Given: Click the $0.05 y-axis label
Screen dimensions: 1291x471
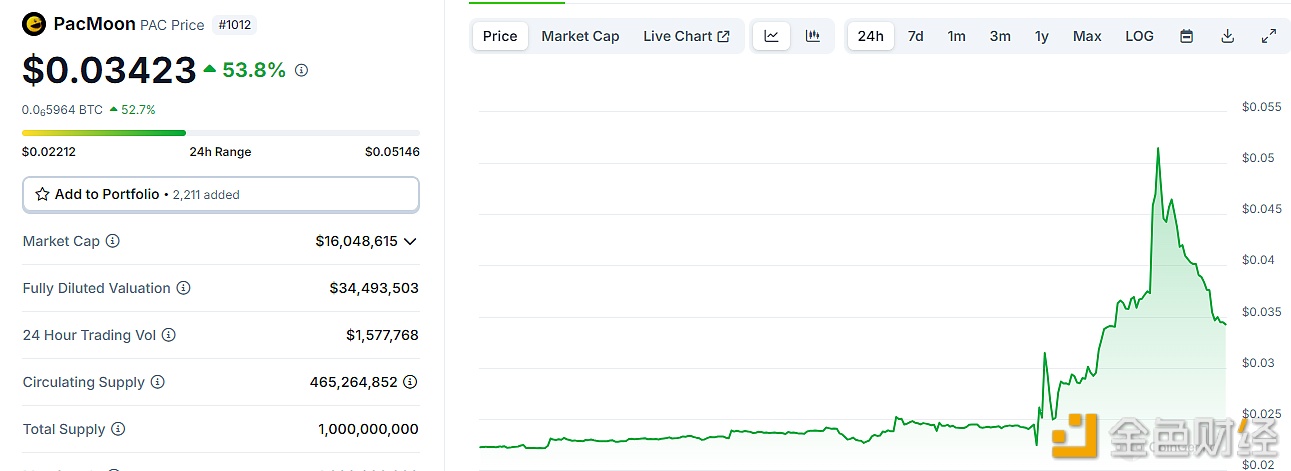Looking at the screenshot, I should (1258, 158).
